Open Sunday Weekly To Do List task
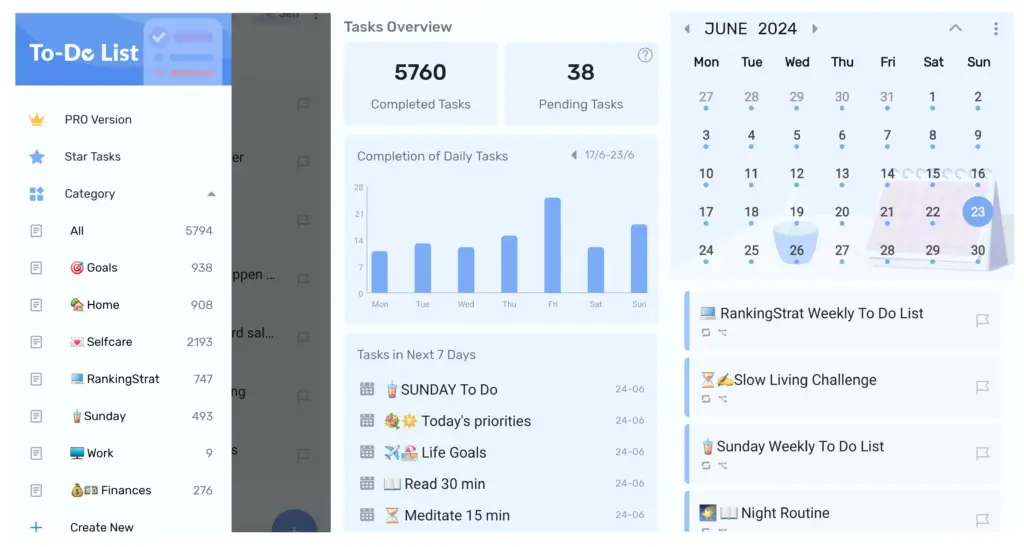 click(842, 453)
